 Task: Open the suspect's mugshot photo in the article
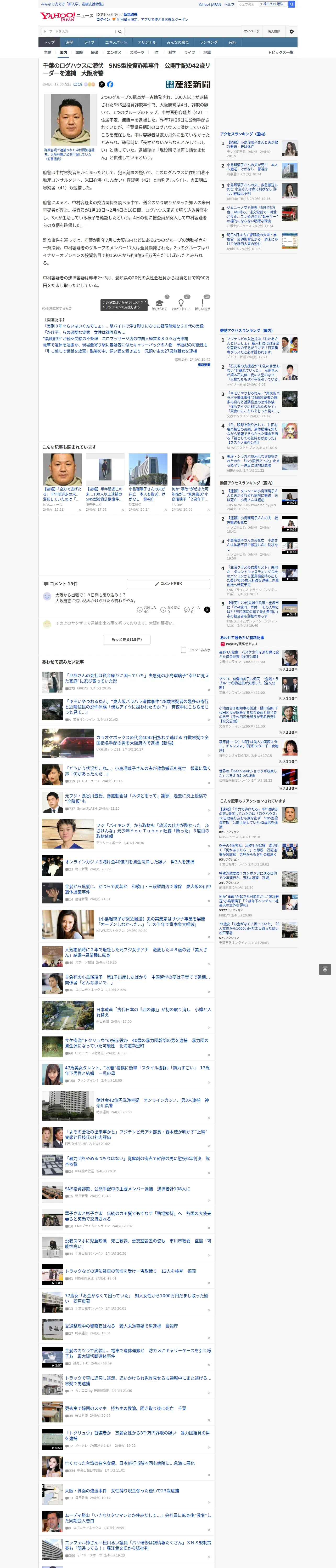[x=70, y=120]
